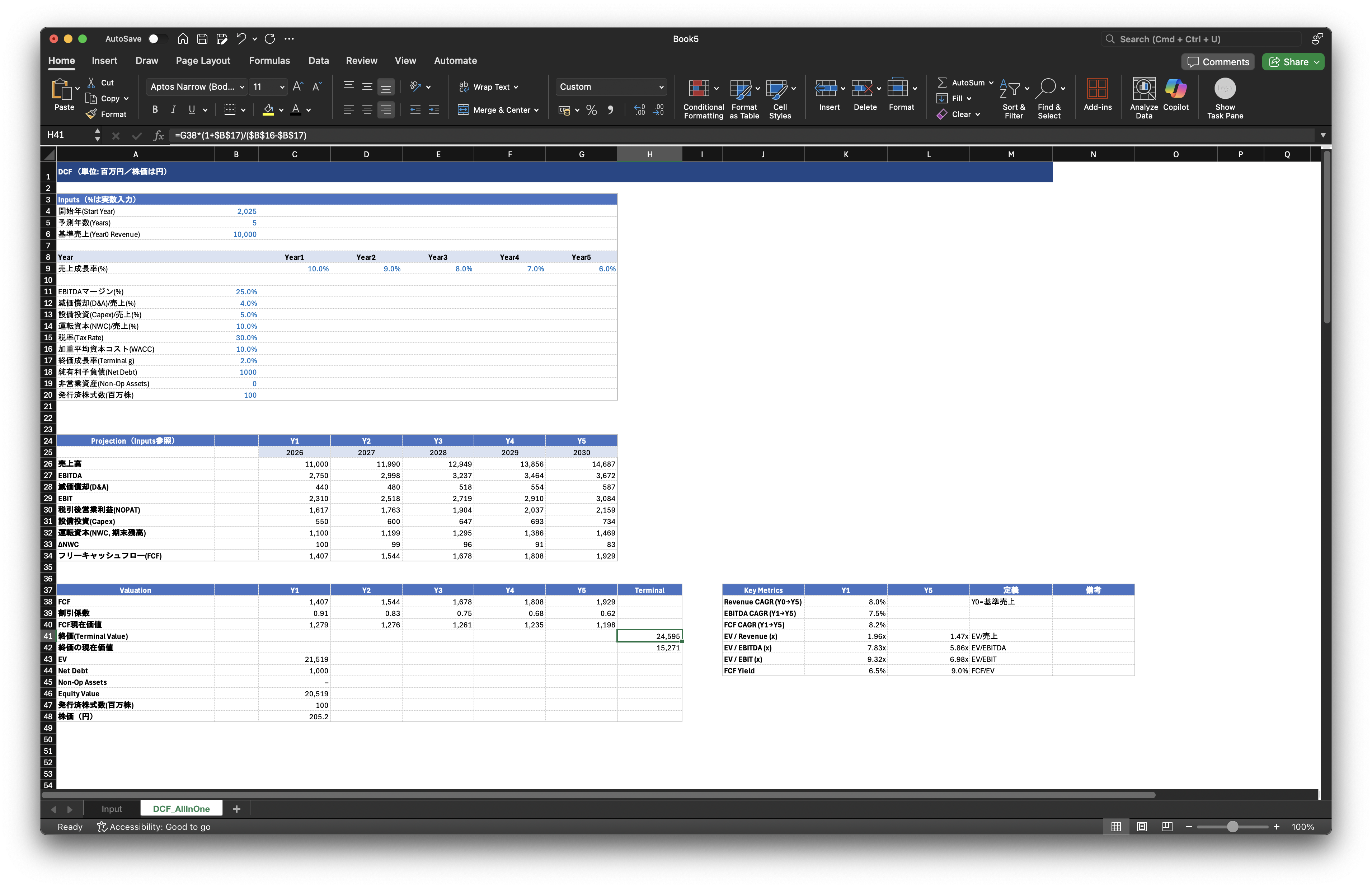Click the Conditional Formatting icon
The image size is (1372, 888).
tap(699, 88)
